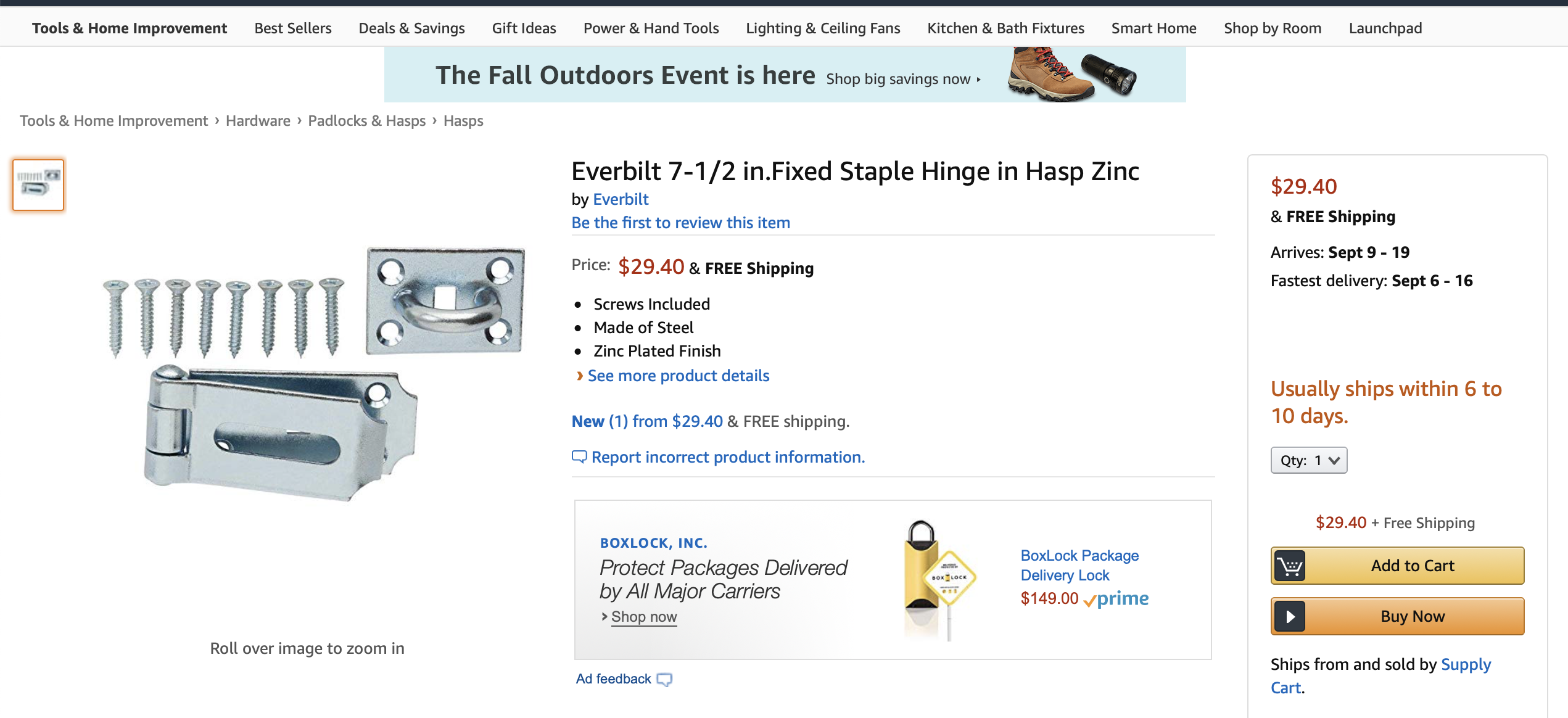
Task: Click the BoxLock padlock product image
Action: click(938, 579)
